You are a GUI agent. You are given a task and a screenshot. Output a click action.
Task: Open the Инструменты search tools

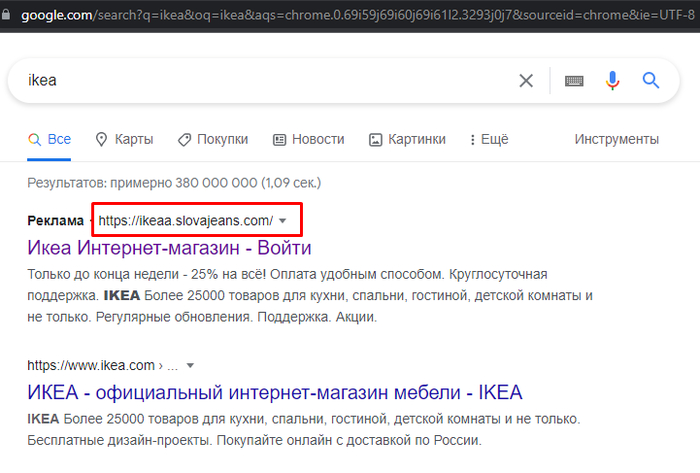(616, 140)
